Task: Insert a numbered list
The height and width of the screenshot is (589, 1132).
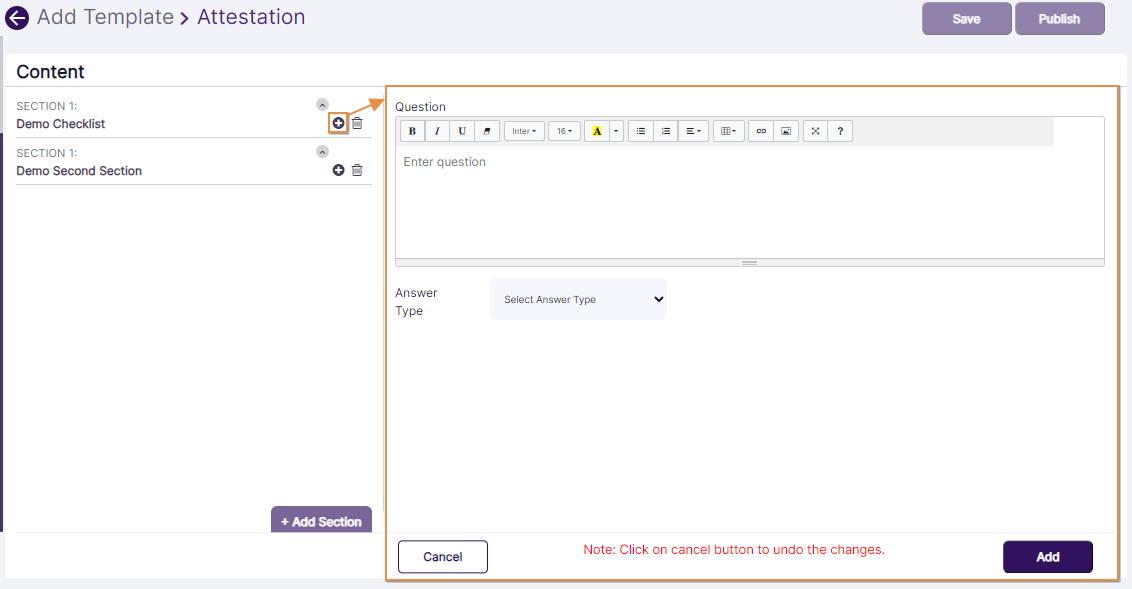Action: (665, 130)
